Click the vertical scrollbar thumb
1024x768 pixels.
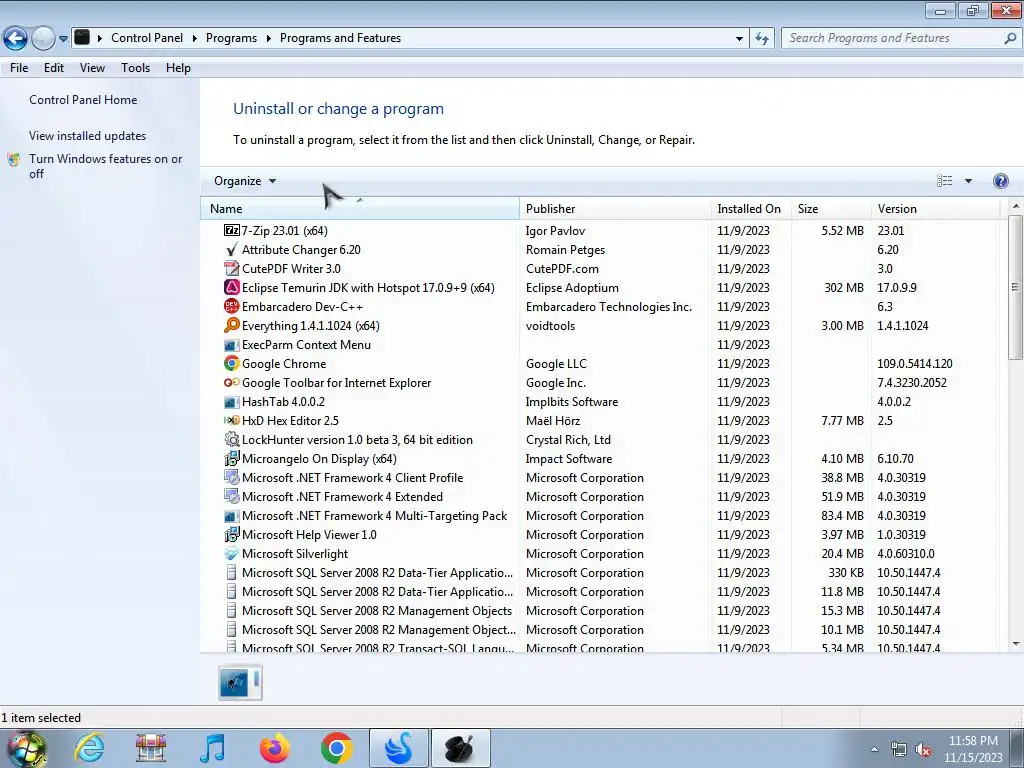click(1015, 286)
